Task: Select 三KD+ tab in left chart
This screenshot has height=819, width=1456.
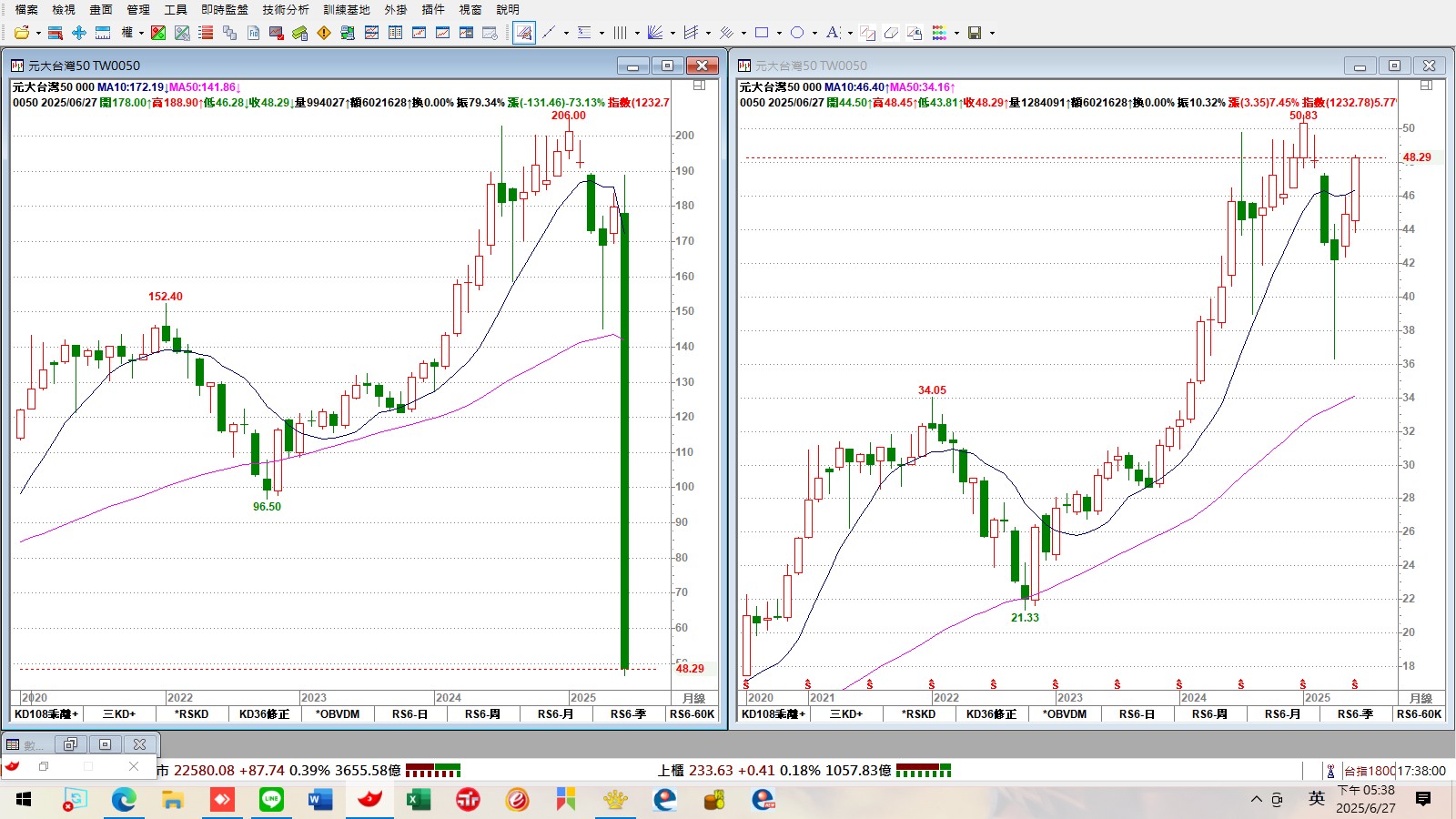Action: tap(119, 714)
